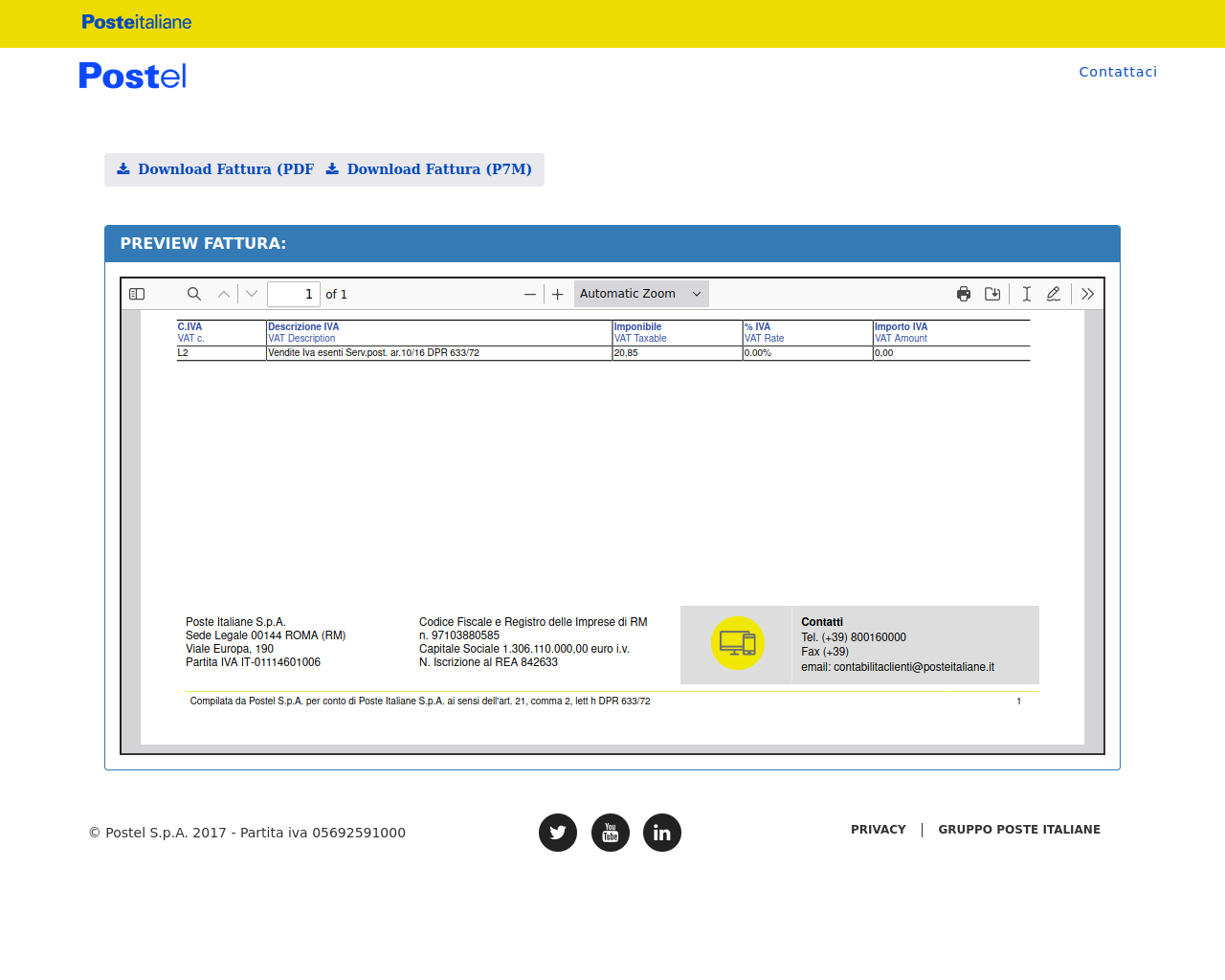Screen dimensions: 1225x980
Task: Click Download Fattura (P7M) link
Action: point(428,169)
